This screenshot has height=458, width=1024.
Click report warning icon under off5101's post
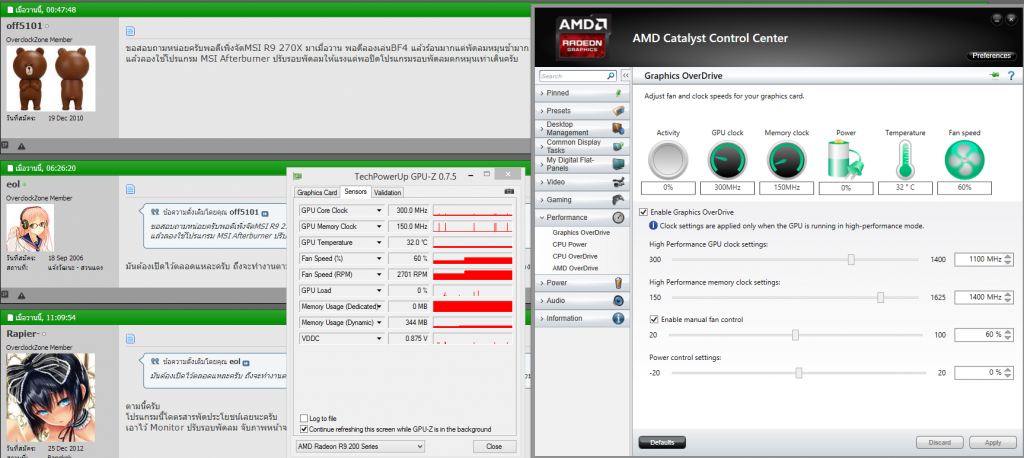[x=21, y=146]
